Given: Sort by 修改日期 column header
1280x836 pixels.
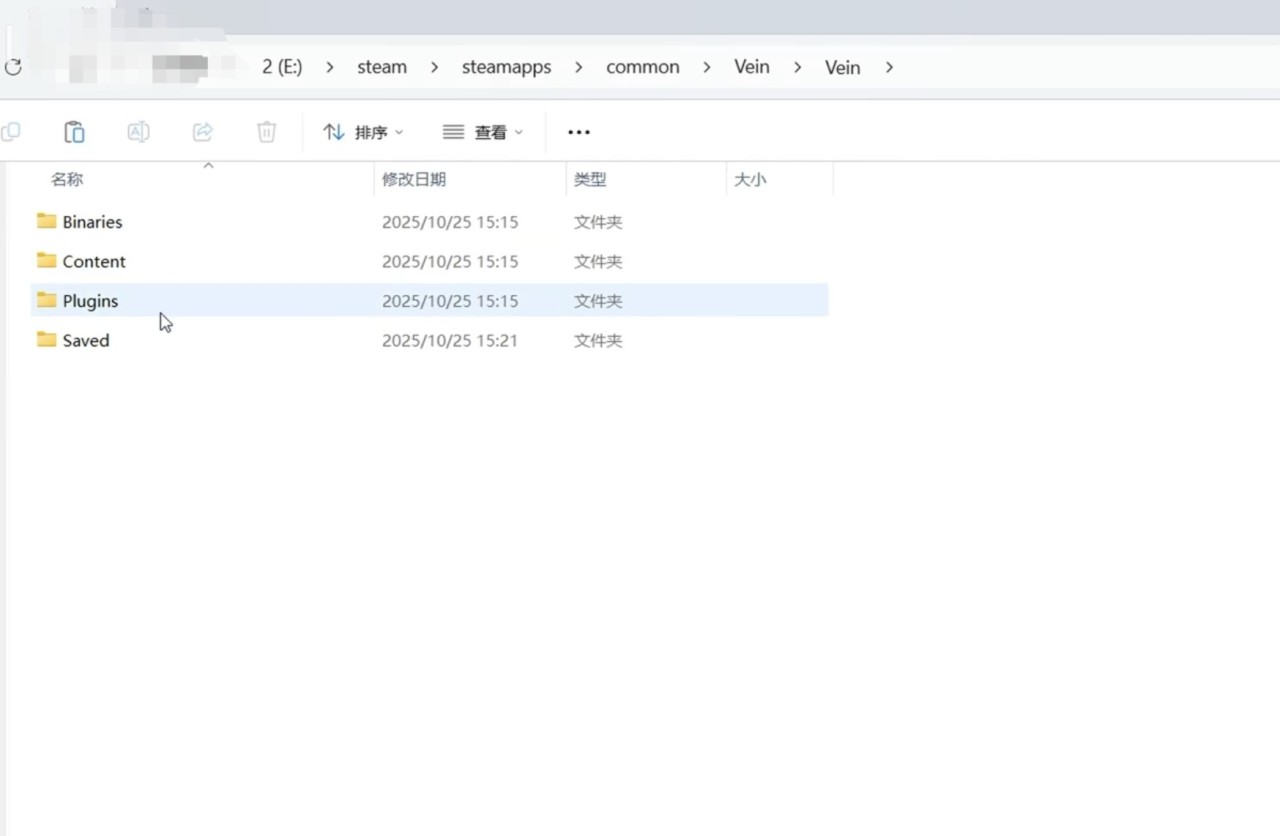Looking at the screenshot, I should point(414,180).
